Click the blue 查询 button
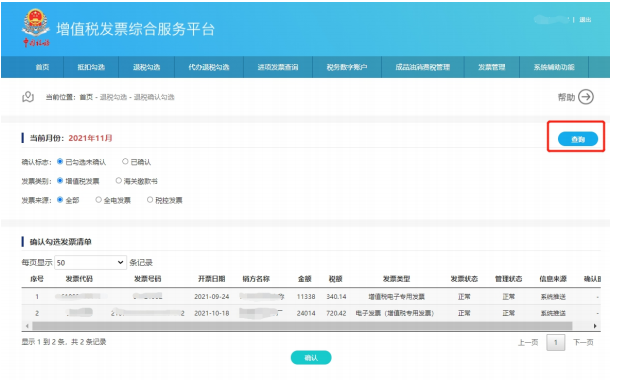Image resolution: width=618 pixels, height=380 pixels. tap(578, 139)
